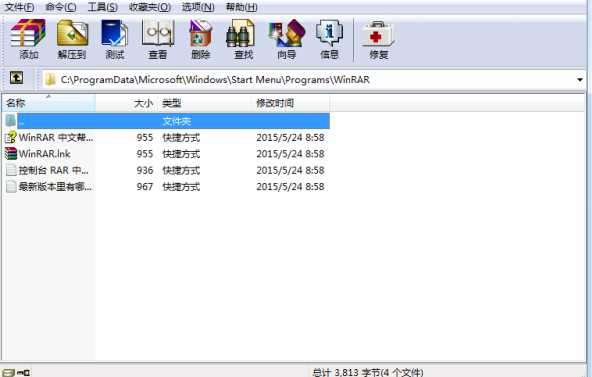
Task: Click the Delete (删除) toolbar icon
Action: coord(200,39)
